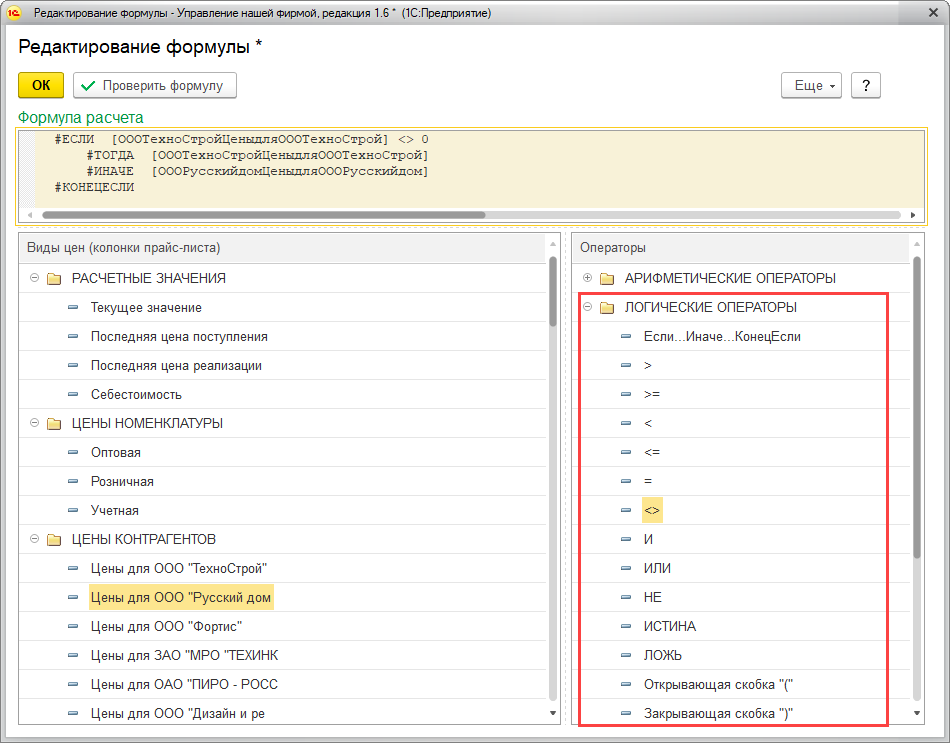950x743 pixels.
Task: Click the item icon beside Розничная
Action: tap(73, 481)
